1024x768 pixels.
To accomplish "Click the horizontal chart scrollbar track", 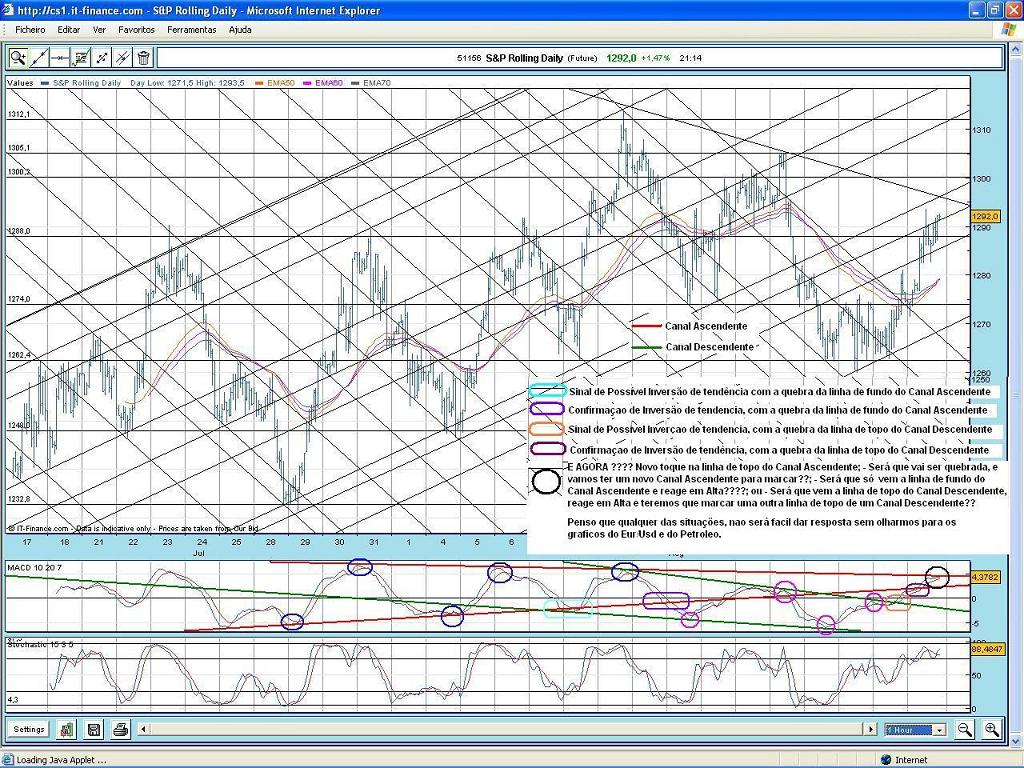I will (x=507, y=729).
